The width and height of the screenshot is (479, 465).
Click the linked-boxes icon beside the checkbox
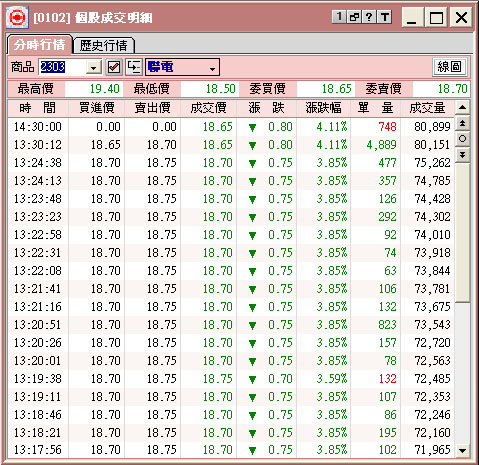[134, 67]
